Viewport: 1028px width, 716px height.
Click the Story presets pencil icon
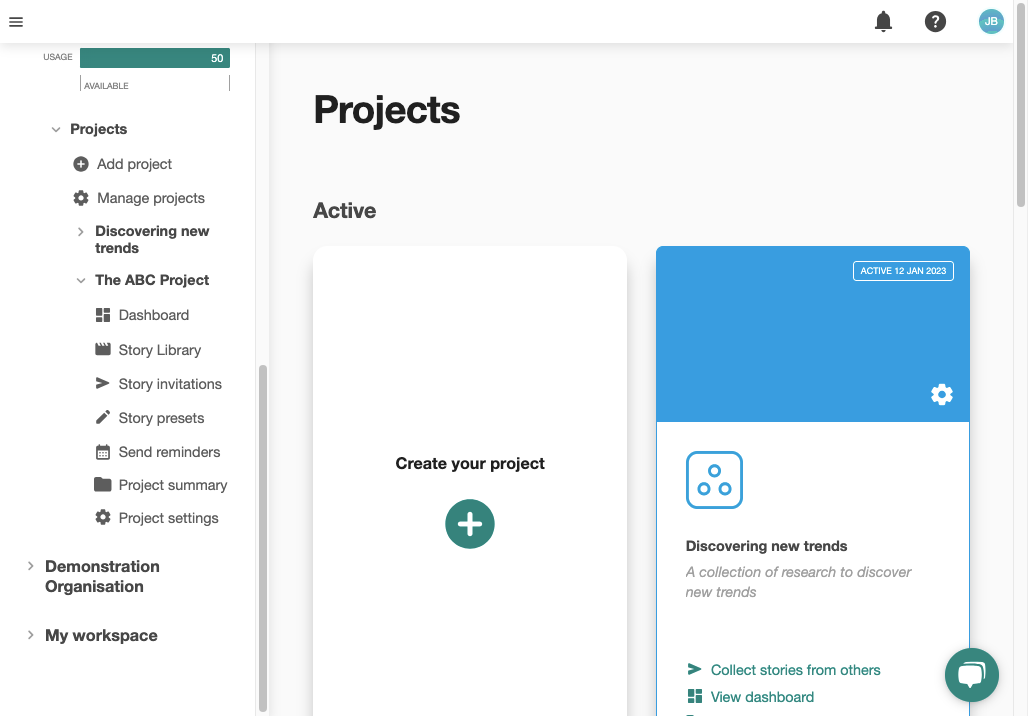click(103, 418)
